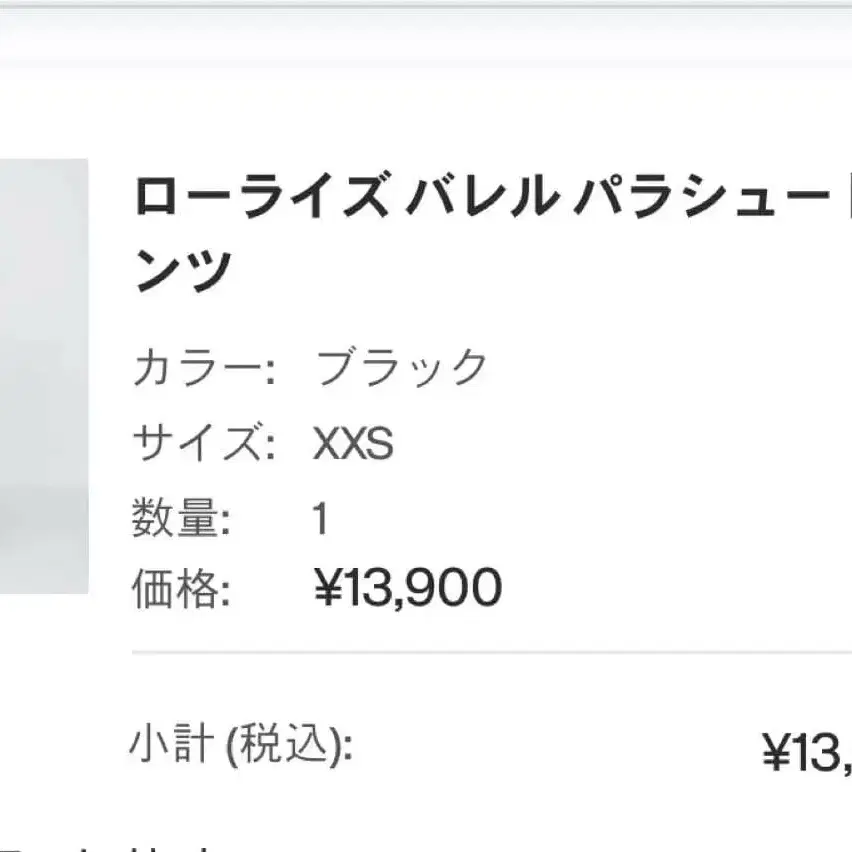Select the XXS size value
This screenshot has width=852, height=852.
tap(353, 444)
